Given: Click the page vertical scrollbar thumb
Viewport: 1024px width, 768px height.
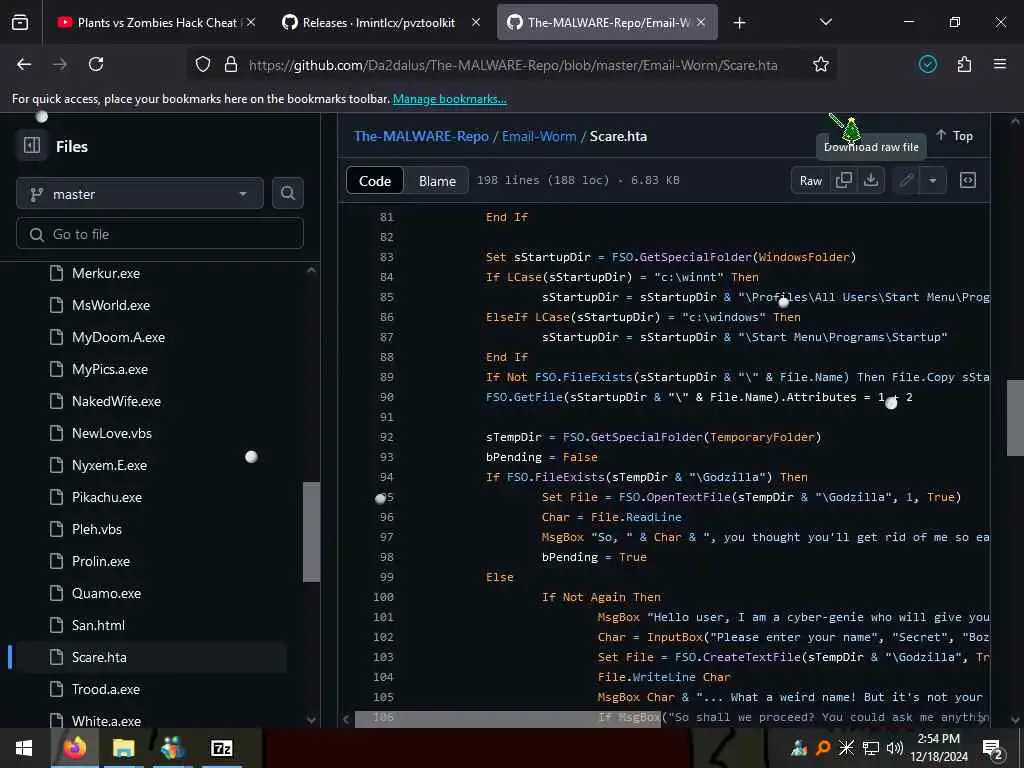Looking at the screenshot, I should (x=1015, y=417).
